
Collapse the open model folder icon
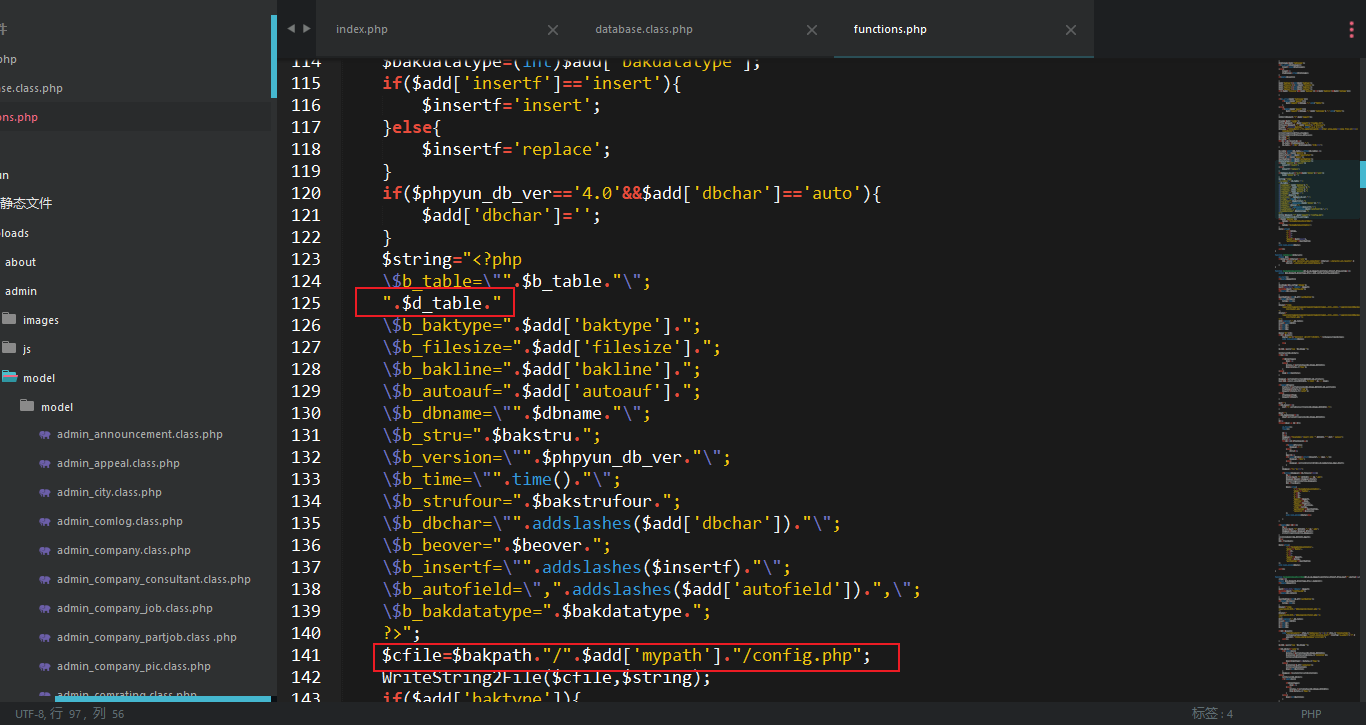pyautogui.click(x=10, y=377)
